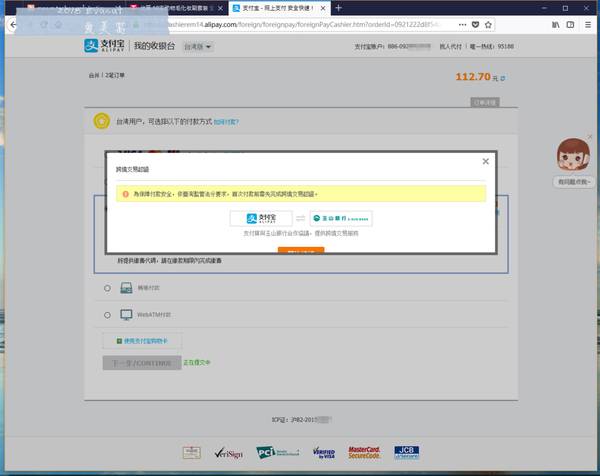Click the orange warning icon in yellow notice
Screen dimensions: 600x476
[126, 194]
